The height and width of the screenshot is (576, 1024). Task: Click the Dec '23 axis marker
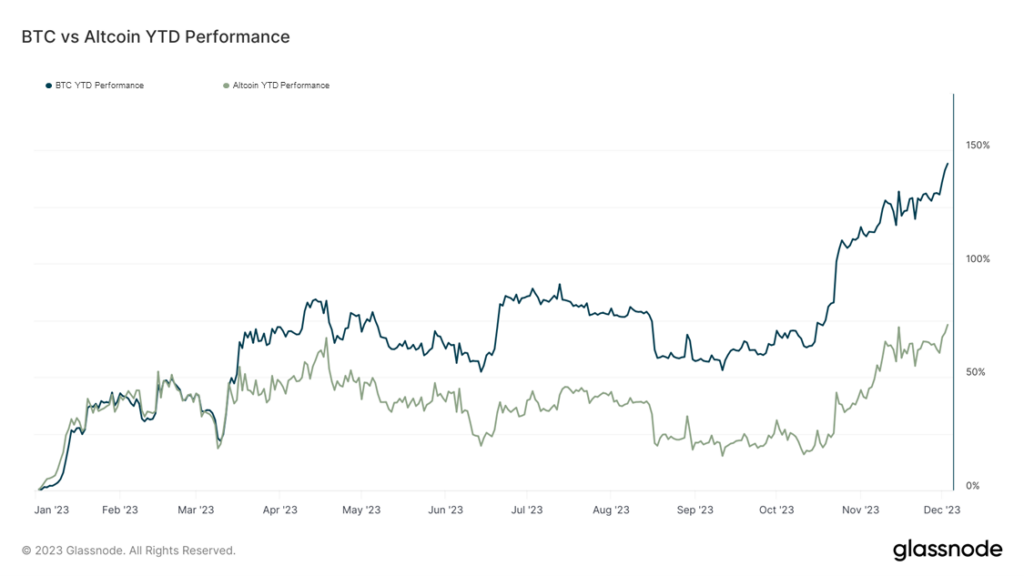coord(942,510)
